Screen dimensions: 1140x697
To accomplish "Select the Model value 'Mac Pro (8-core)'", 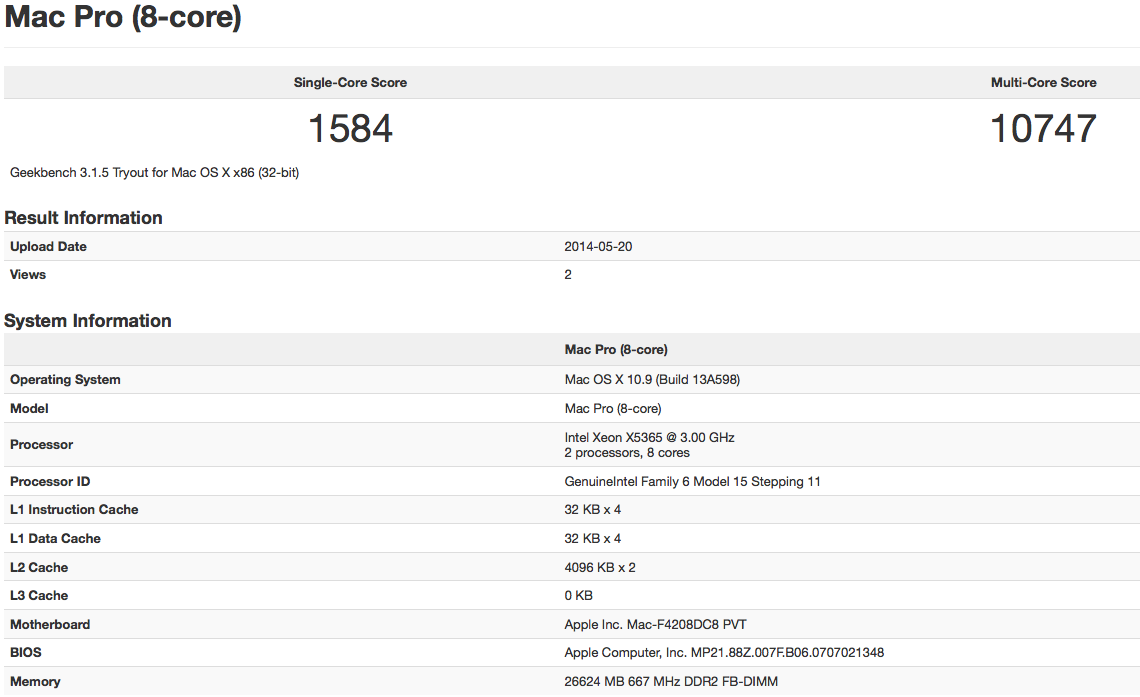I will pyautogui.click(x=613, y=408).
